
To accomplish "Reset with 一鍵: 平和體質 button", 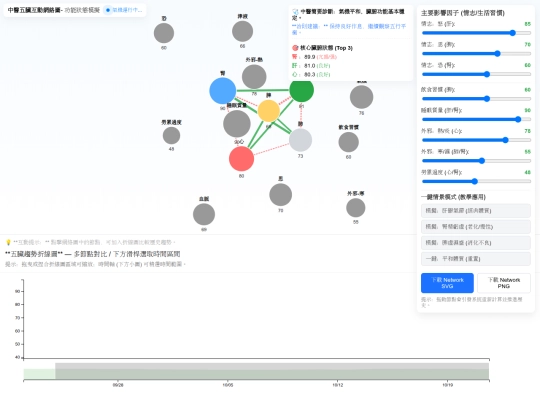I will (476, 259).
